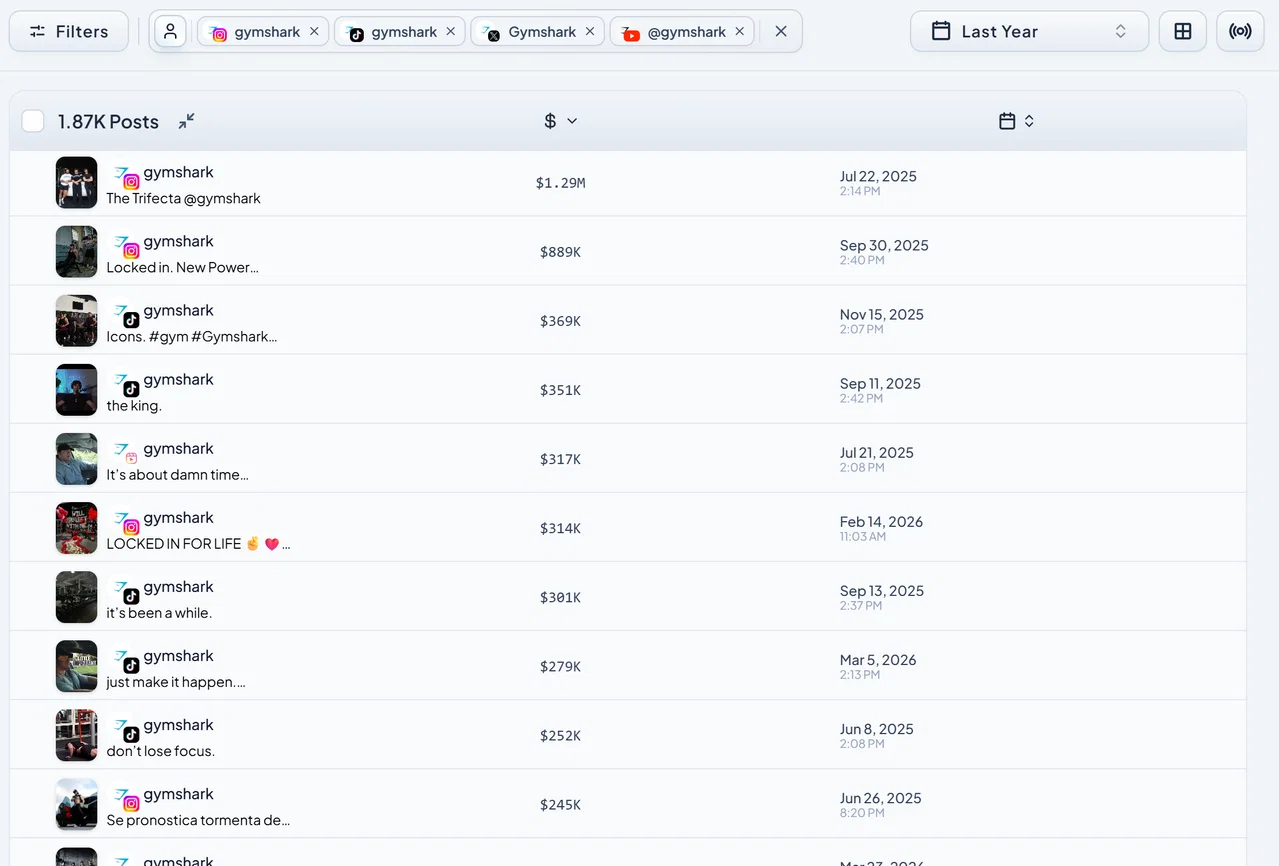Click Instagram icon on Se pronostica tormenta row
The image size is (1279, 866).
(x=131, y=803)
